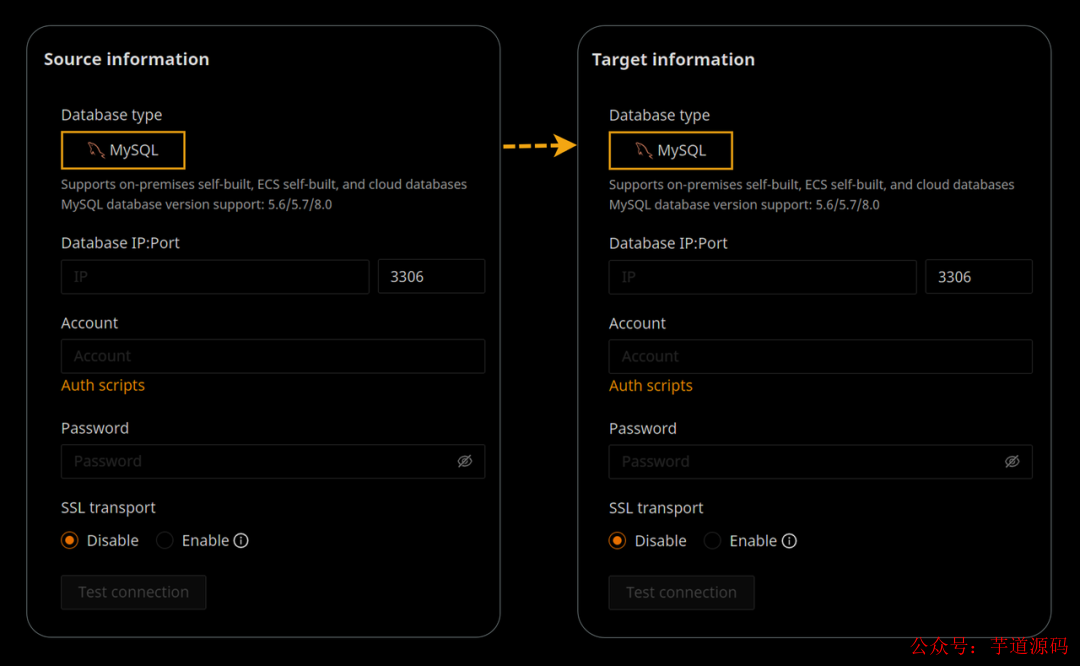Click target MySQL version support text
This screenshot has width=1080, height=666.
click(744, 205)
